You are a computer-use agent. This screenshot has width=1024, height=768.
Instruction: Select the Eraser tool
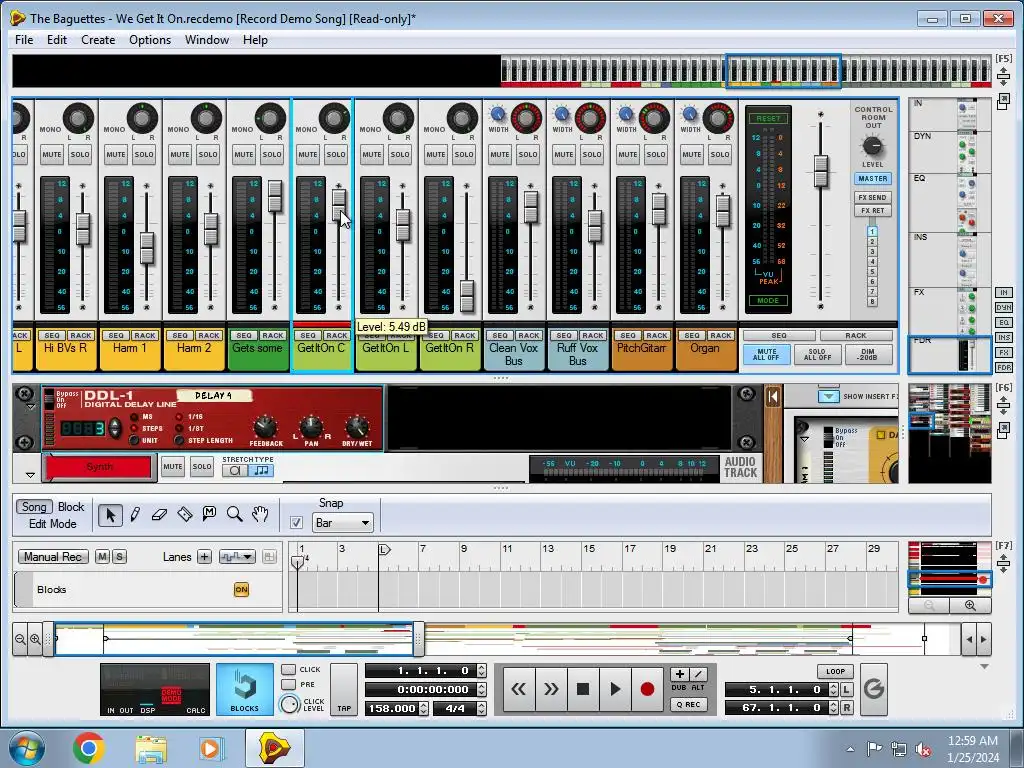point(159,515)
